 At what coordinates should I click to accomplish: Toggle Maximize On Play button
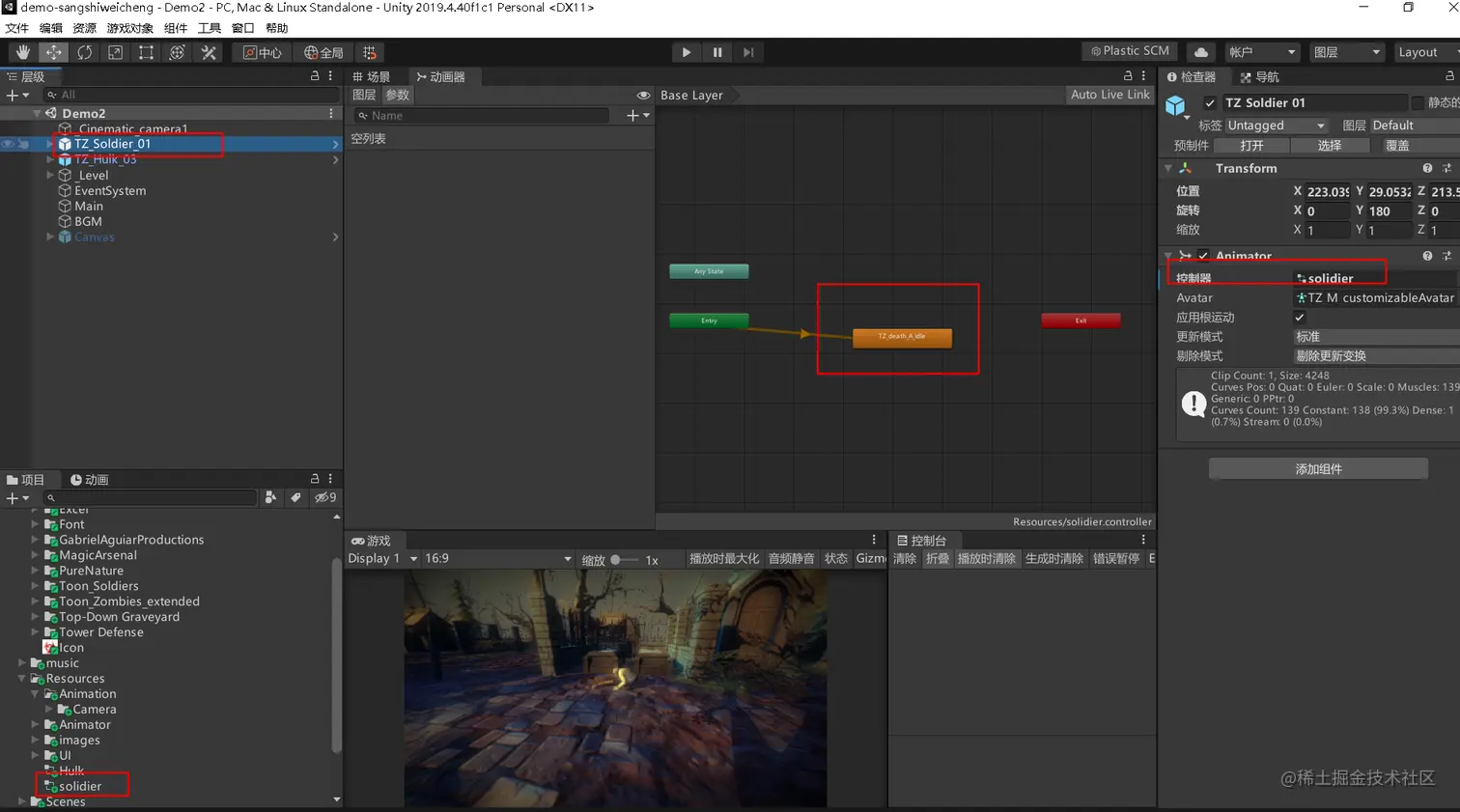click(x=724, y=559)
